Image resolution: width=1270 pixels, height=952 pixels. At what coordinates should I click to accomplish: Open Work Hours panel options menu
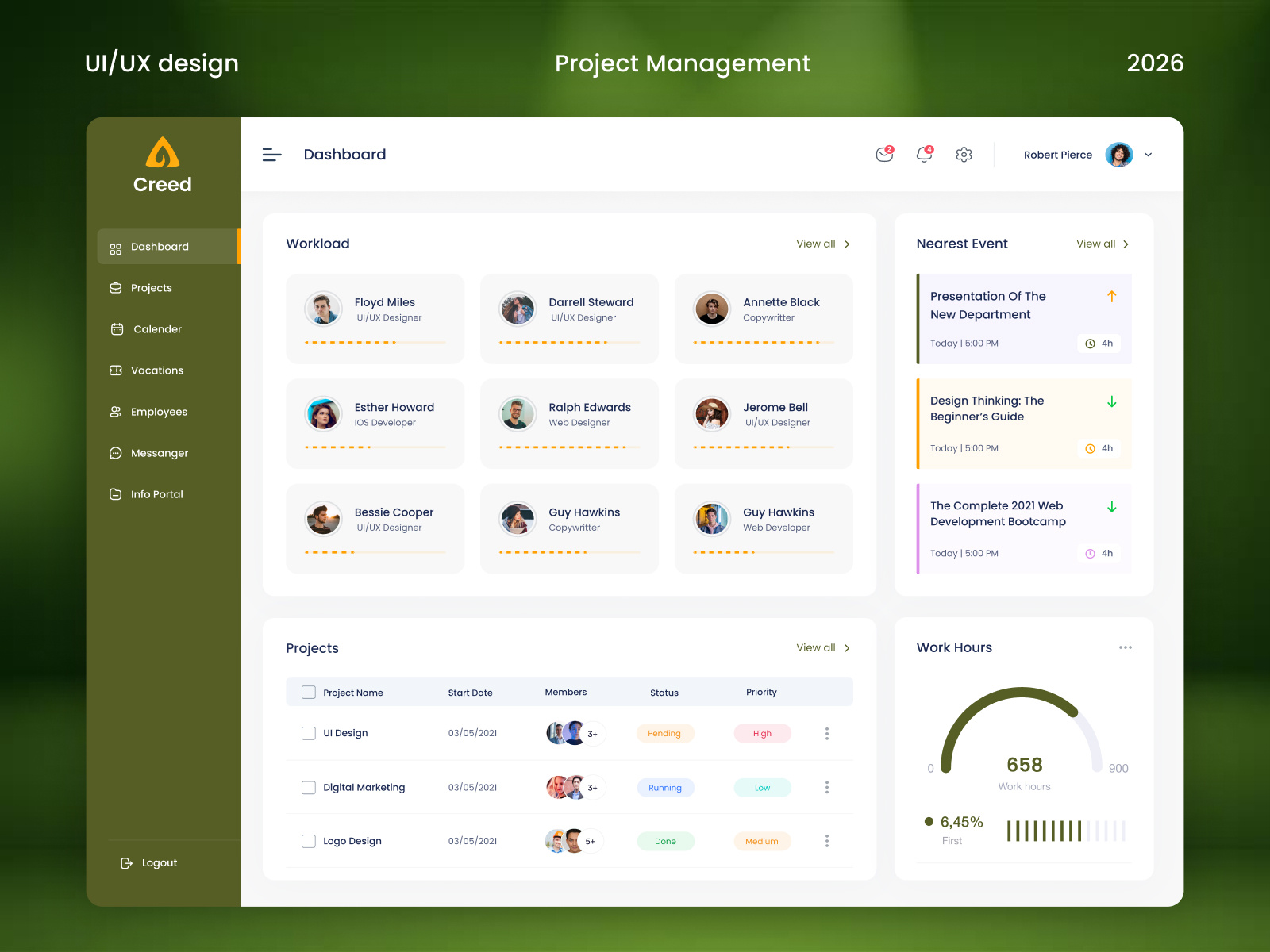[1125, 647]
